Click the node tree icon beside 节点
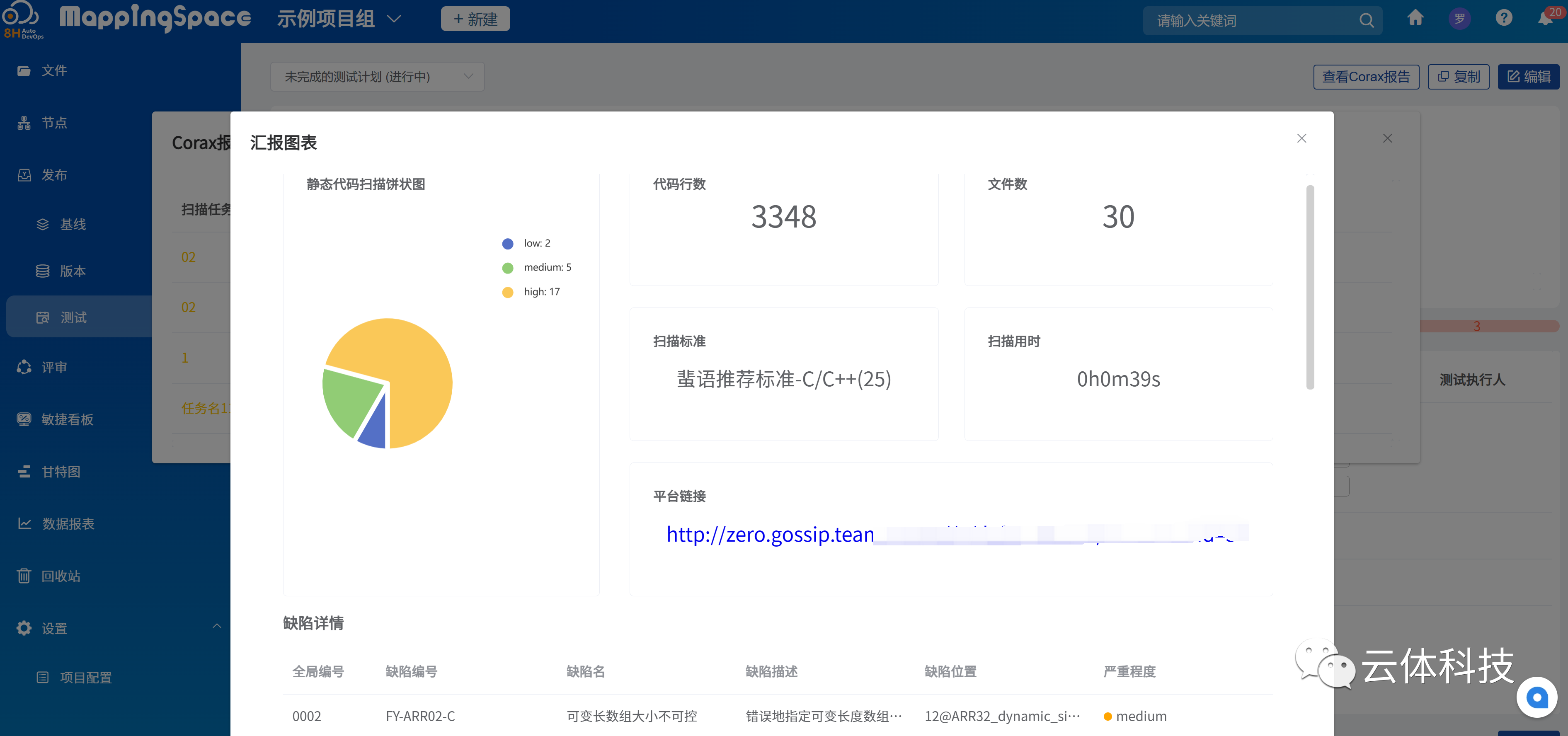 (x=24, y=123)
